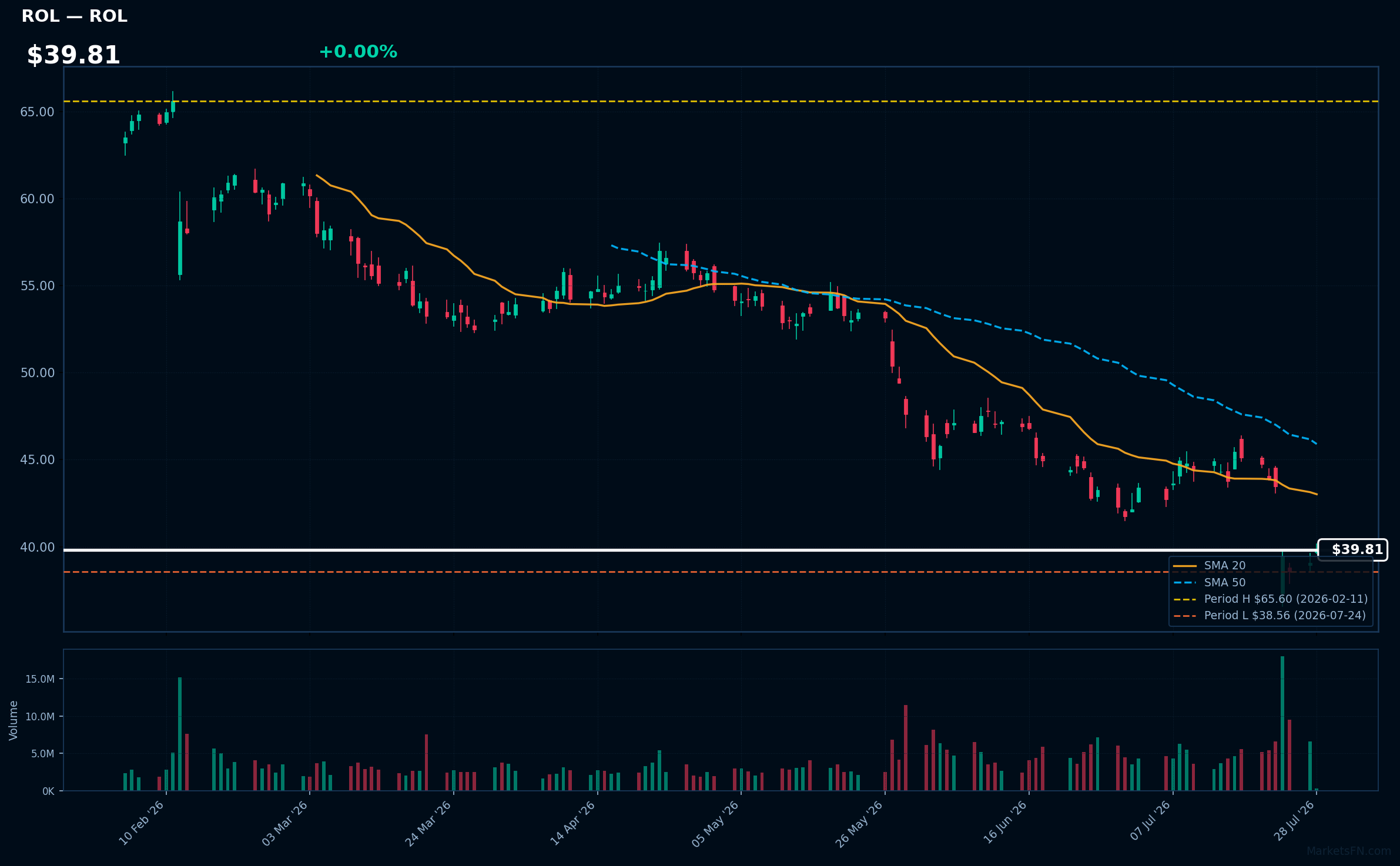The width and height of the screenshot is (1400, 866).
Task: Click the 10 Feb '26 date label
Action: [142, 823]
